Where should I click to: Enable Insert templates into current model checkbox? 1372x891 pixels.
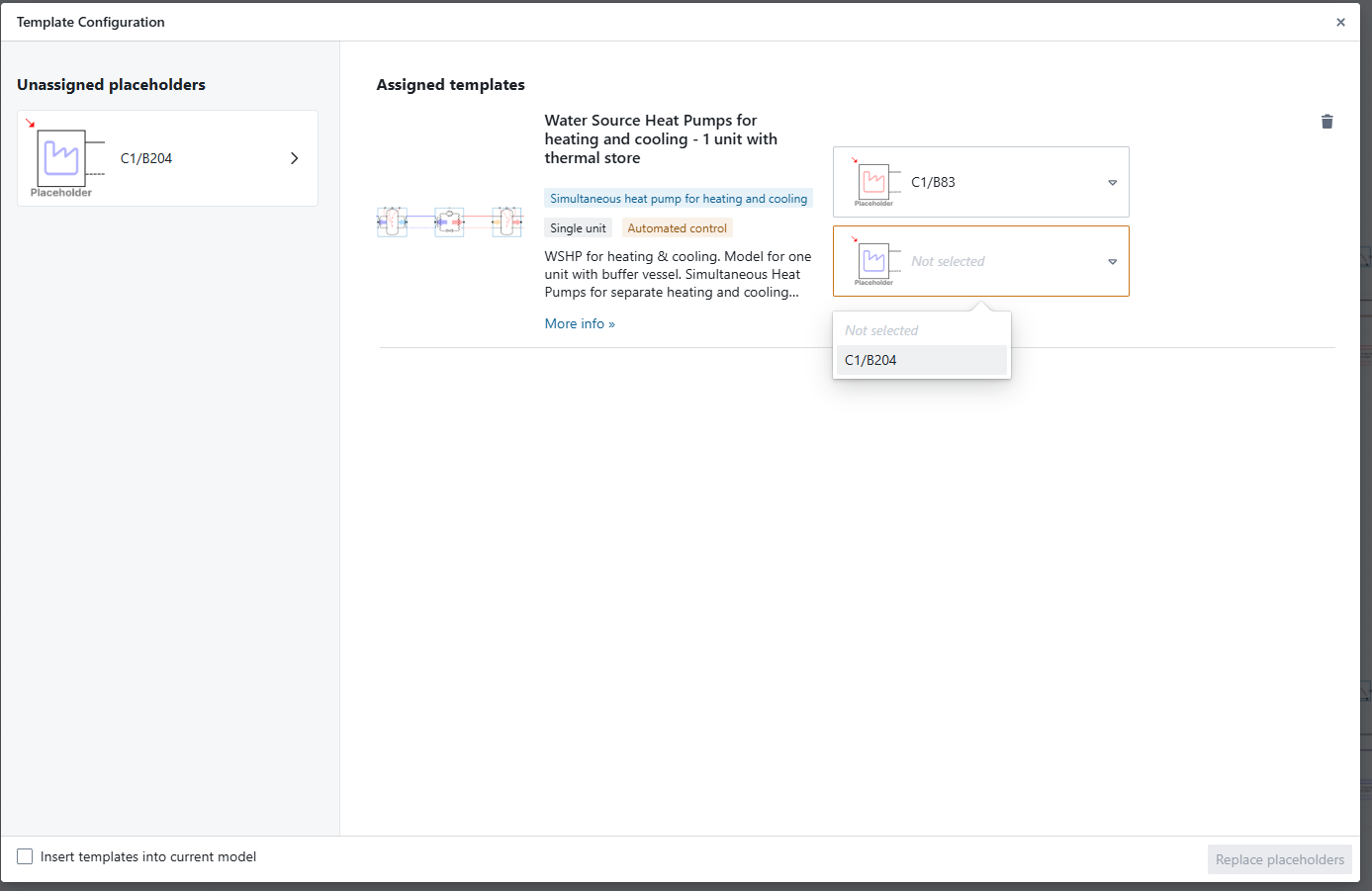pos(25,856)
